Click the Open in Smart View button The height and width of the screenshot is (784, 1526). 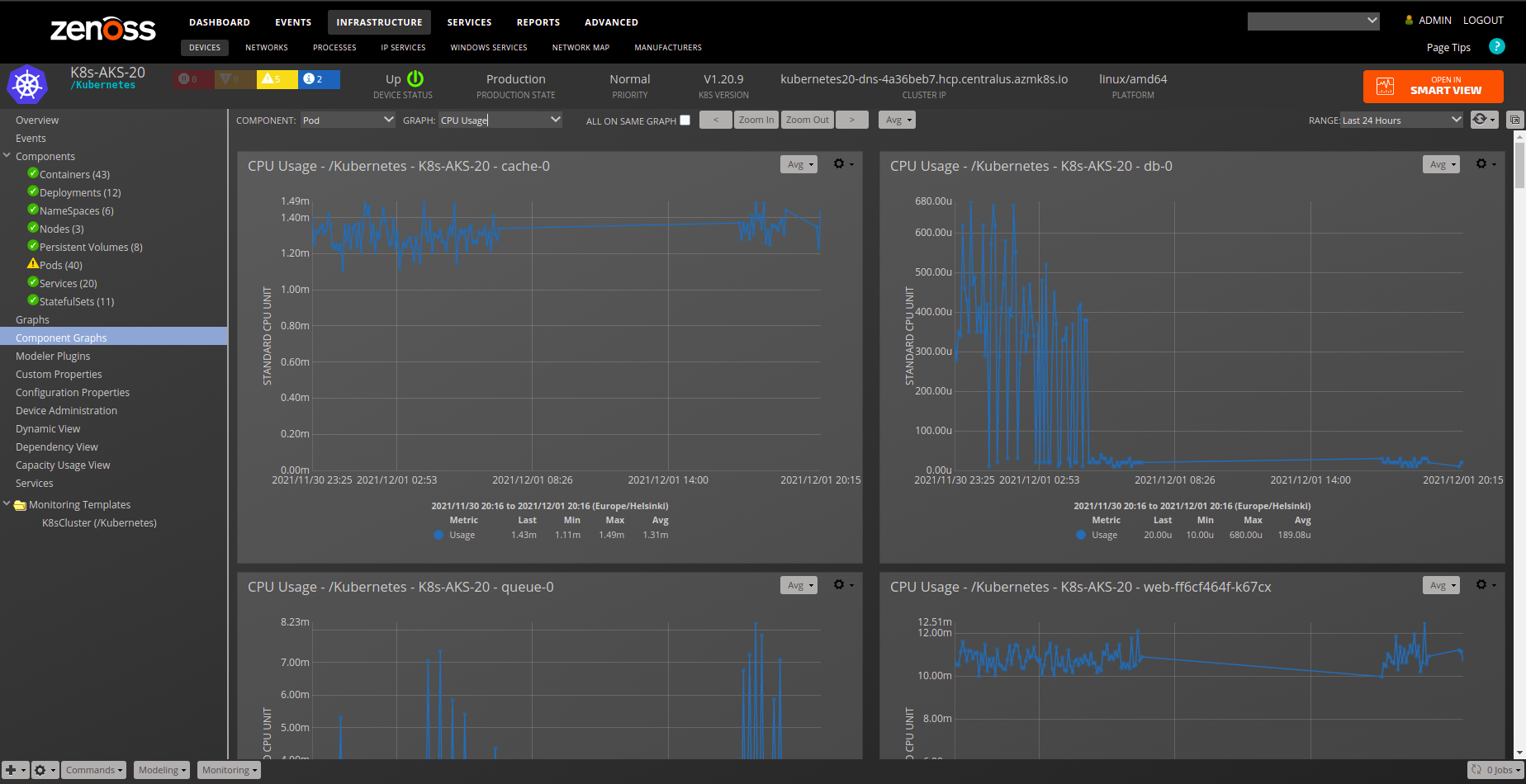(x=1433, y=86)
